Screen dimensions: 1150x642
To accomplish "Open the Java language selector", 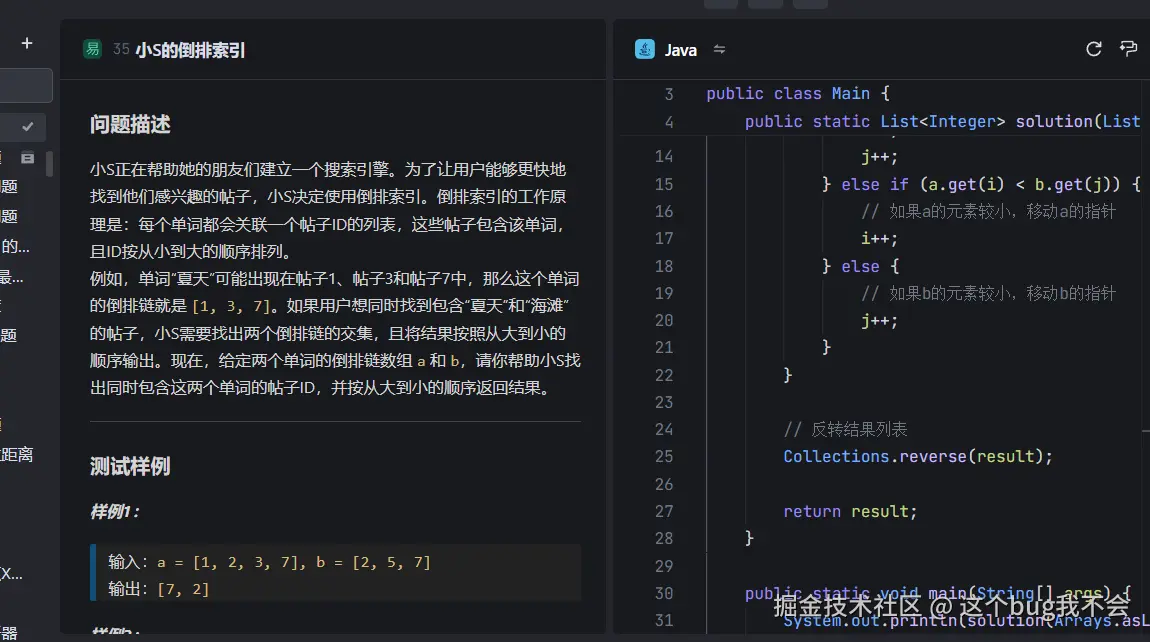I will click(680, 48).
